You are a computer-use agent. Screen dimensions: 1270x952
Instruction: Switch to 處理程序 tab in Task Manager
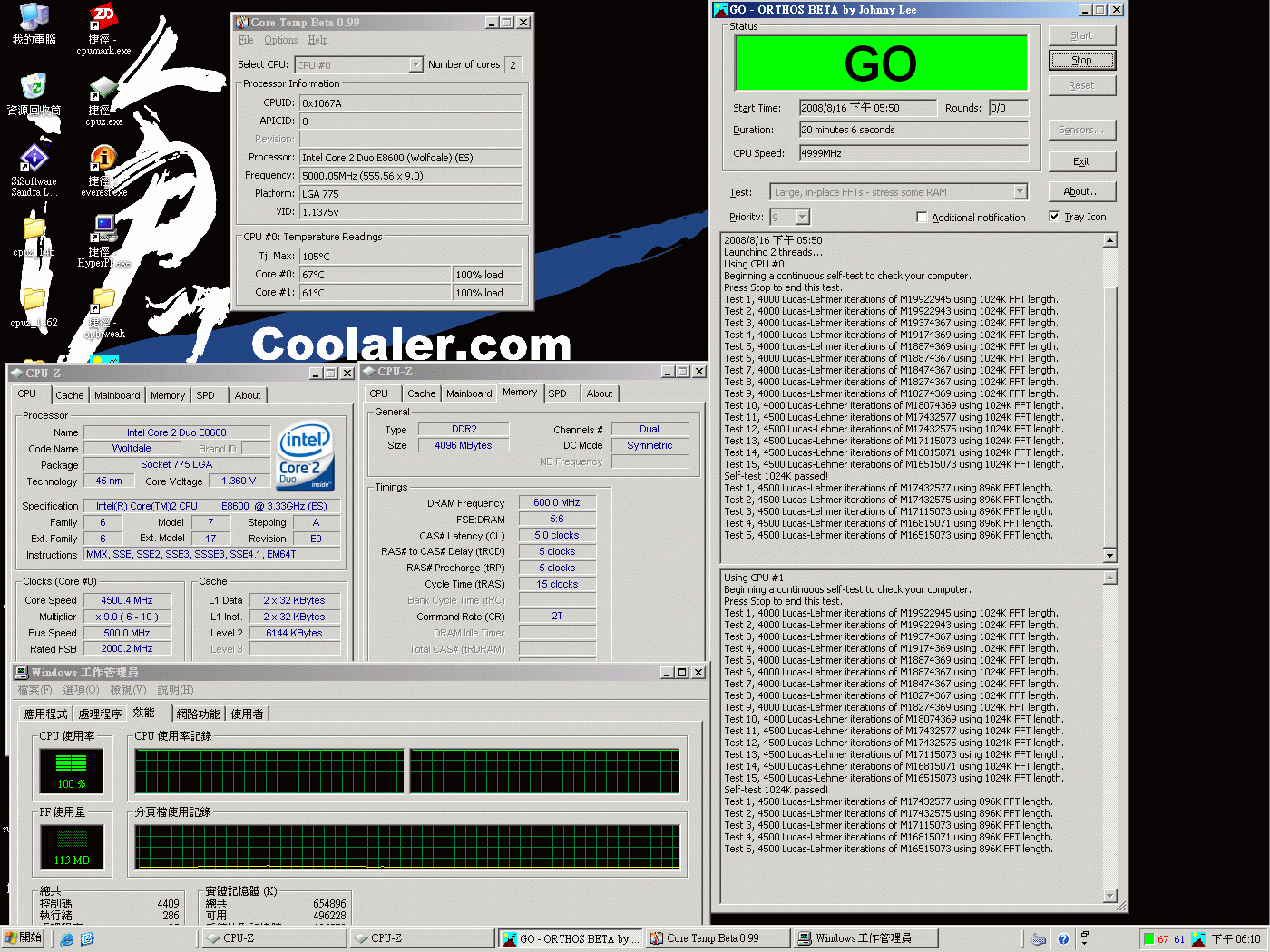(x=100, y=714)
